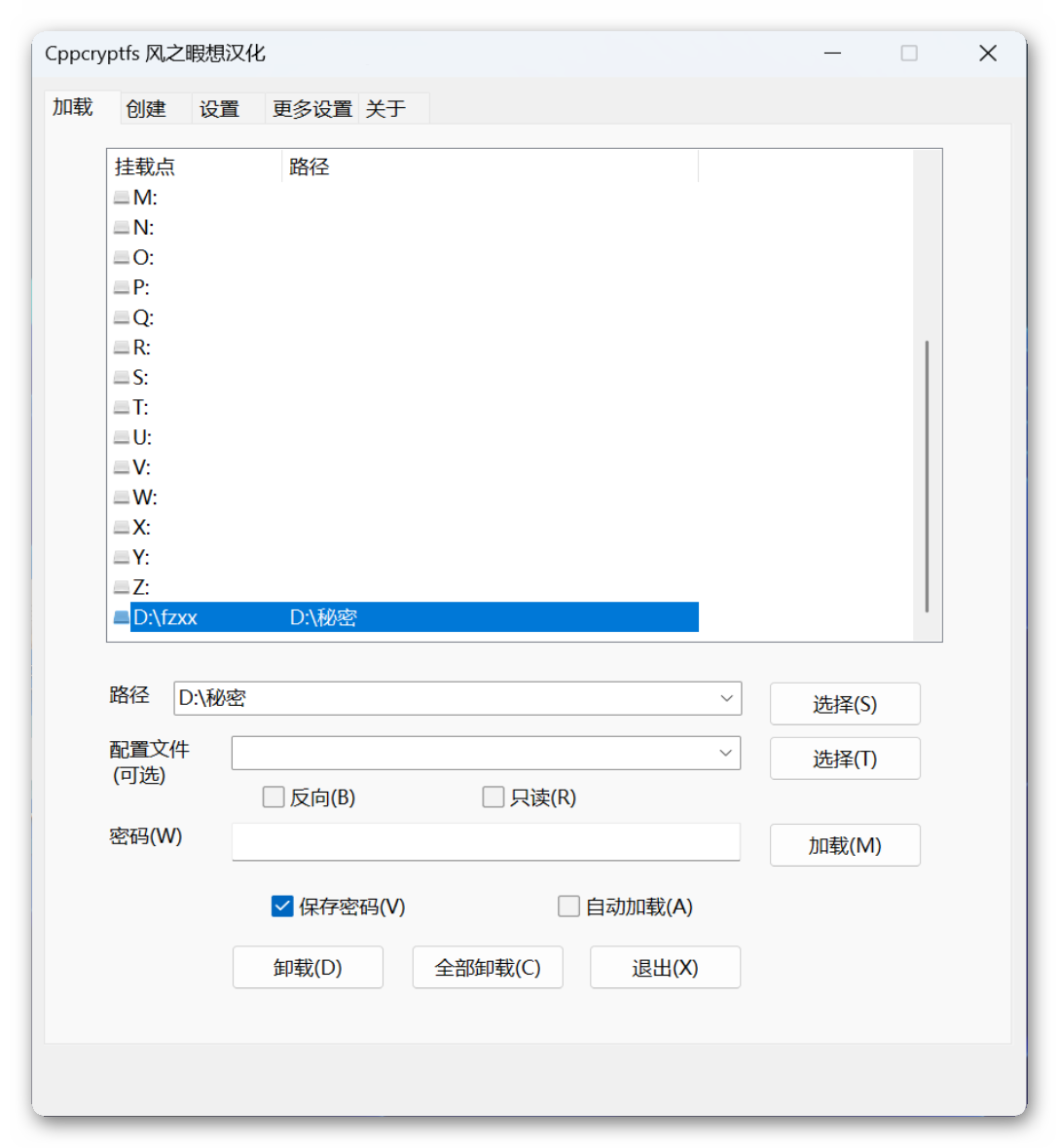
Task: Enable the 反向(B) checkbox
Action: point(273,796)
